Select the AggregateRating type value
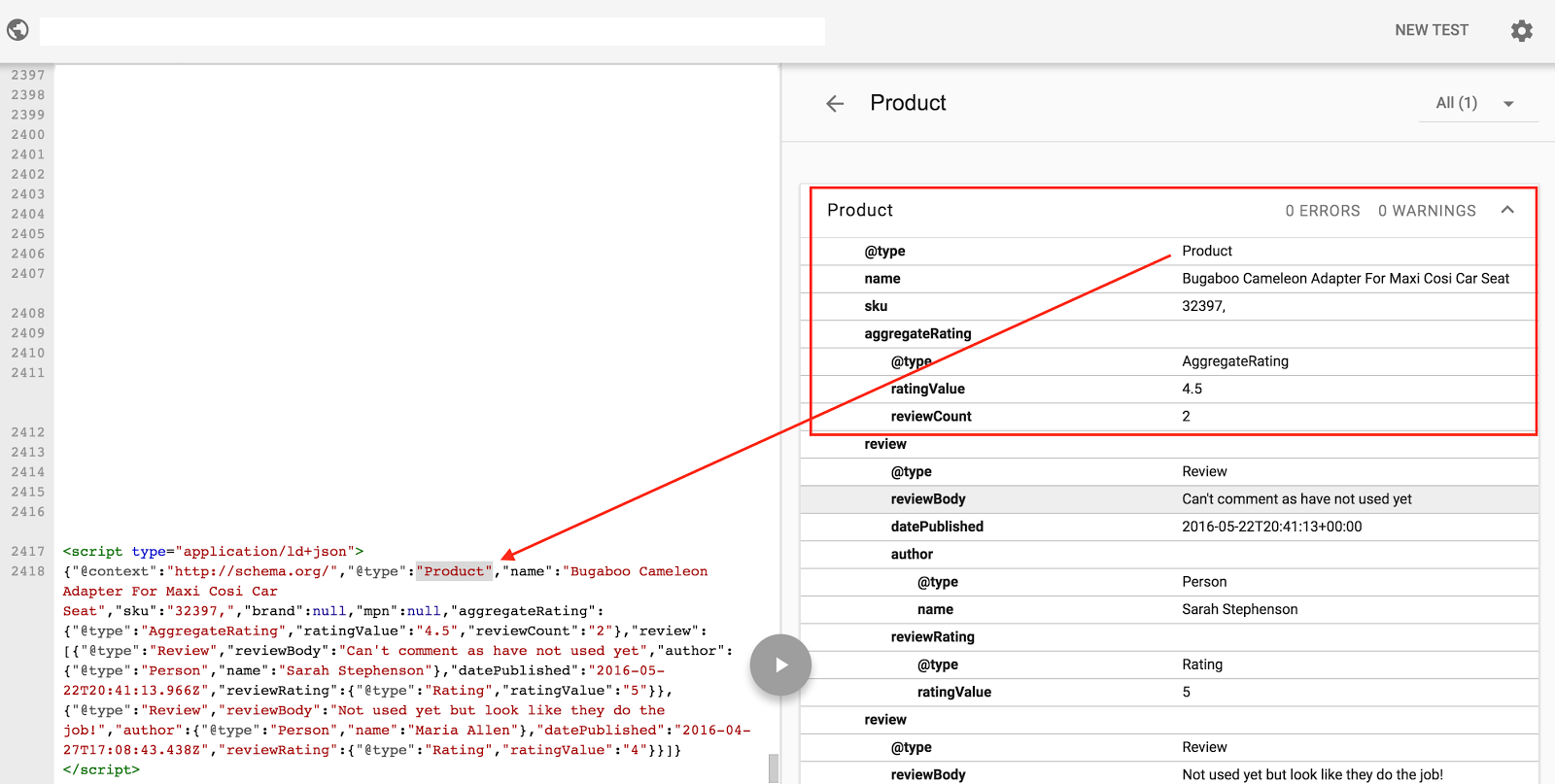The width and height of the screenshot is (1555, 784). (x=1235, y=361)
